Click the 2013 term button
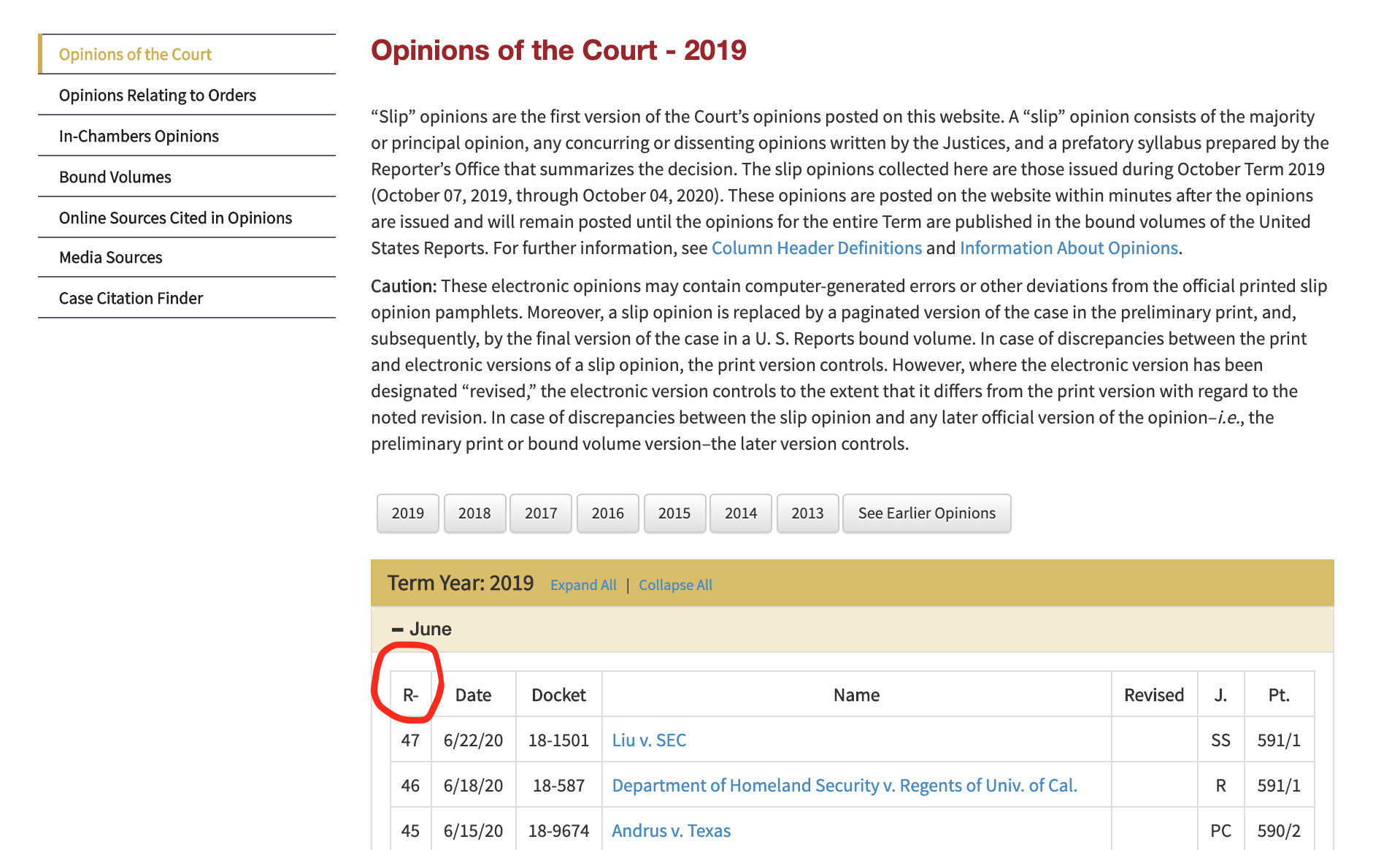The width and height of the screenshot is (1400, 850). point(807,513)
